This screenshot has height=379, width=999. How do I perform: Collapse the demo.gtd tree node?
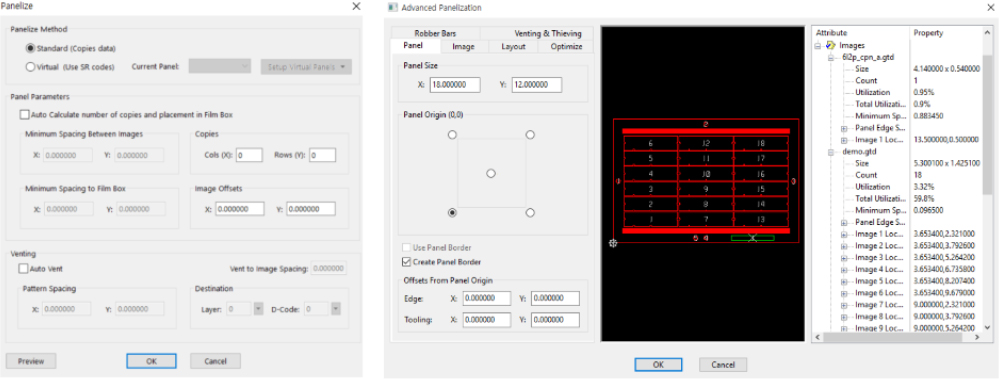point(830,152)
